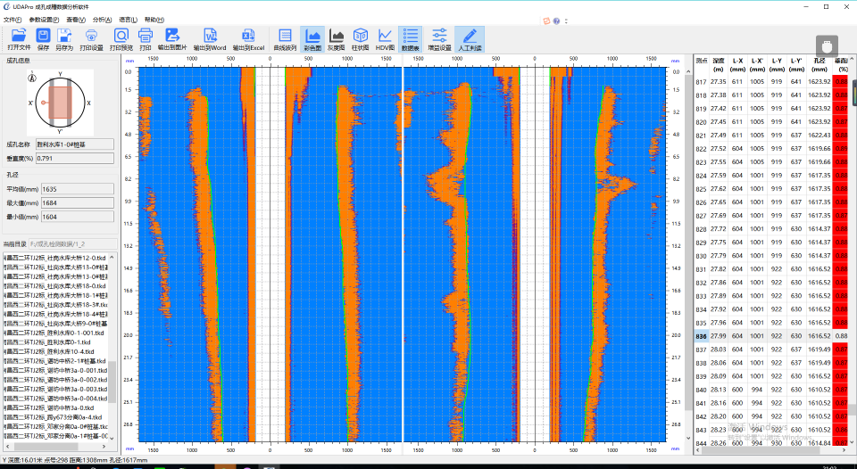The width and height of the screenshot is (857, 469).
Task: Click the 平均值(mm) field showing 1635
Action: click(76, 188)
